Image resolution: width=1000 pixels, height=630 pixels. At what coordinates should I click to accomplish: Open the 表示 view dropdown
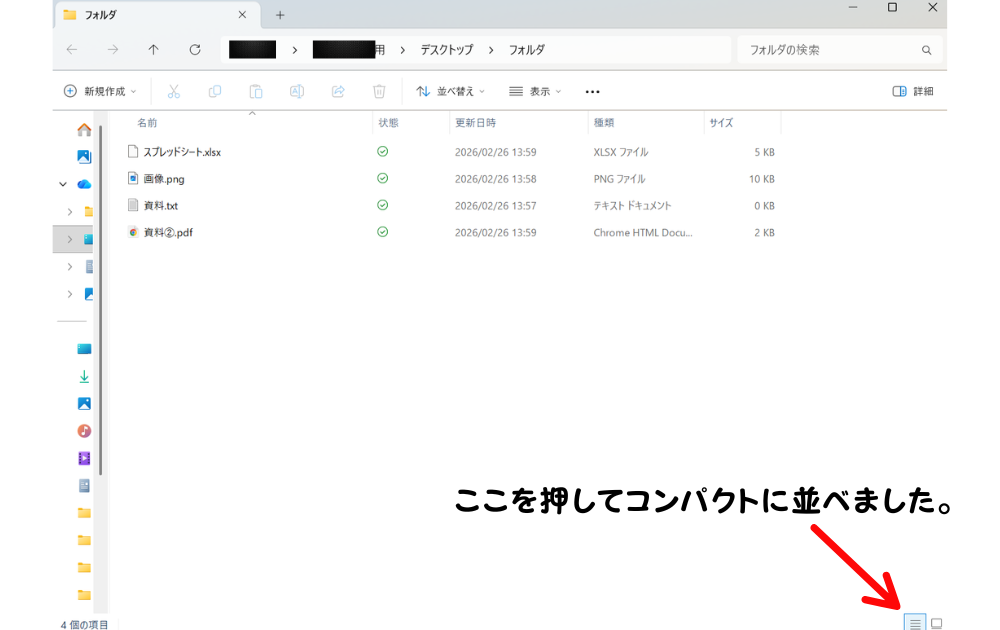(x=535, y=91)
